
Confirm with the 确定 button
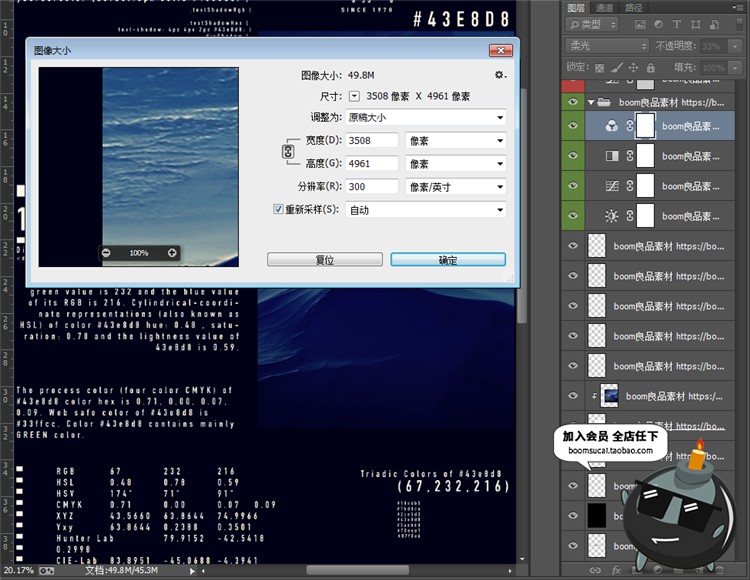click(x=448, y=260)
